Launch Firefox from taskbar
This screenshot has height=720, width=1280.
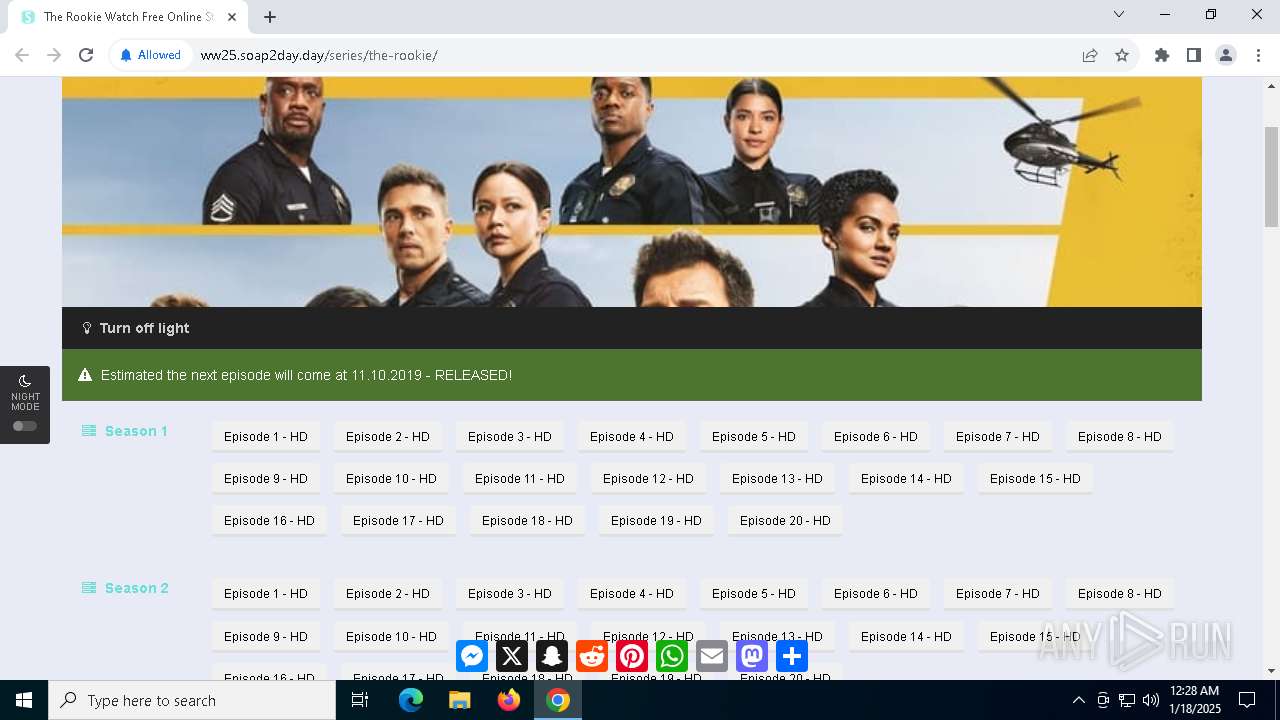(x=509, y=700)
